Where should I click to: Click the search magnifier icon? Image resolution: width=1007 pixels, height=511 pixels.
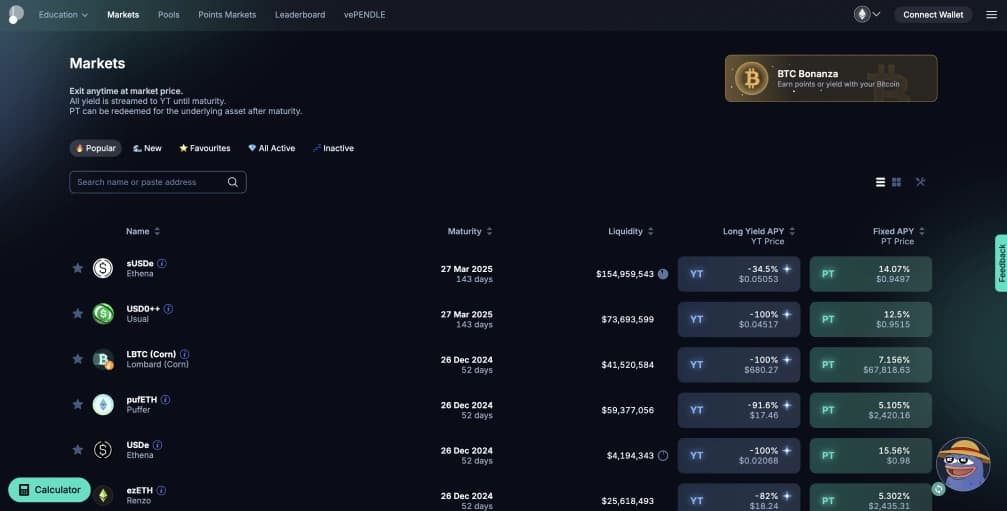(x=233, y=182)
